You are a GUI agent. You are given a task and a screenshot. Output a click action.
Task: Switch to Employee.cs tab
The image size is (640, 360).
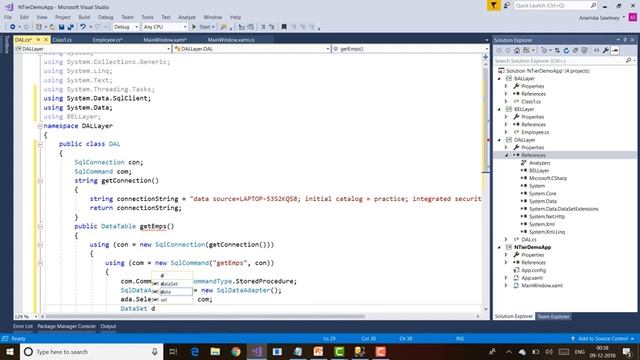tap(107, 40)
